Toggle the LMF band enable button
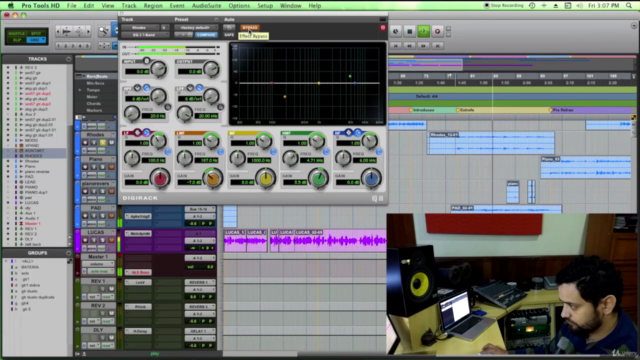The width and height of the screenshot is (640, 360). [x=220, y=152]
